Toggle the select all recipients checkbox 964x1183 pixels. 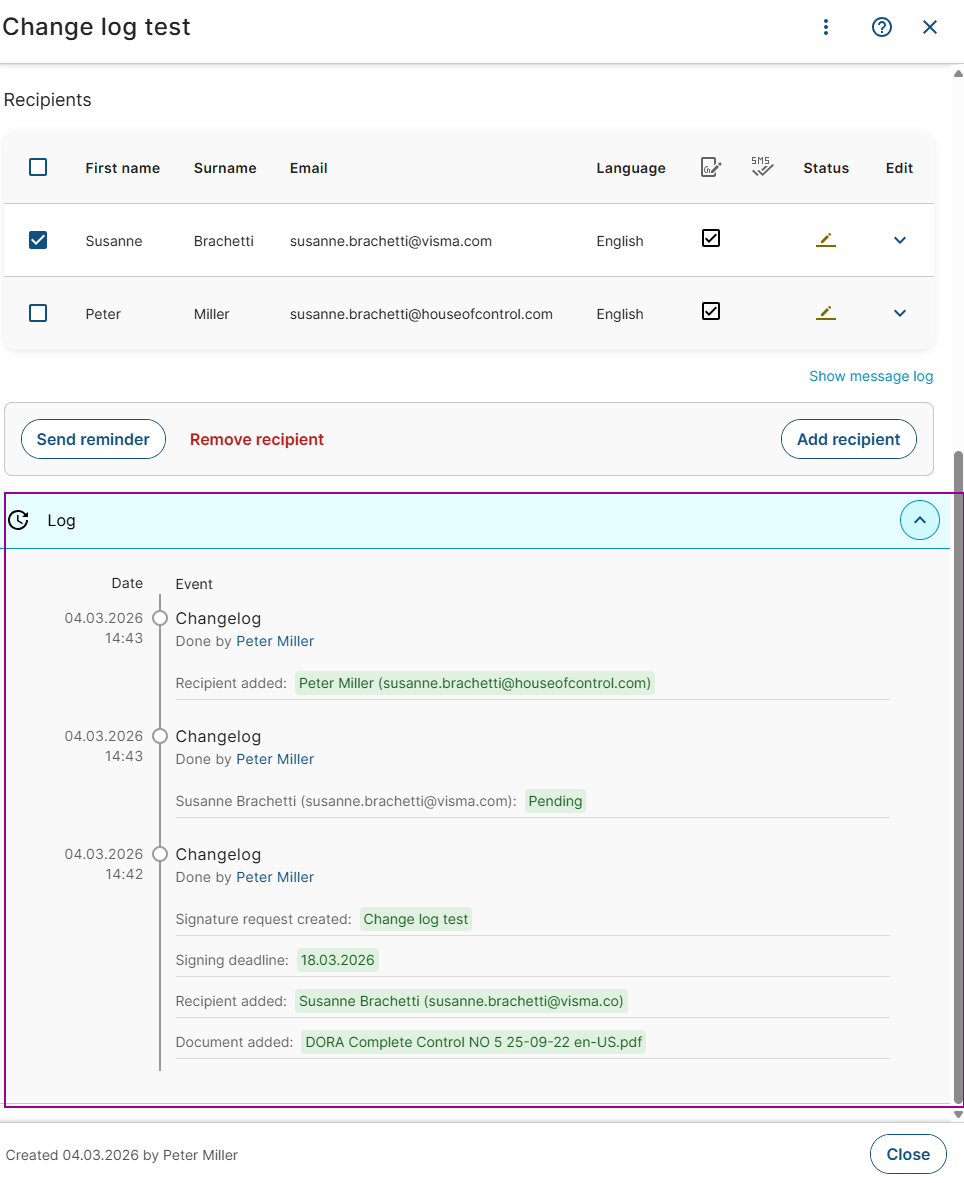point(38,167)
